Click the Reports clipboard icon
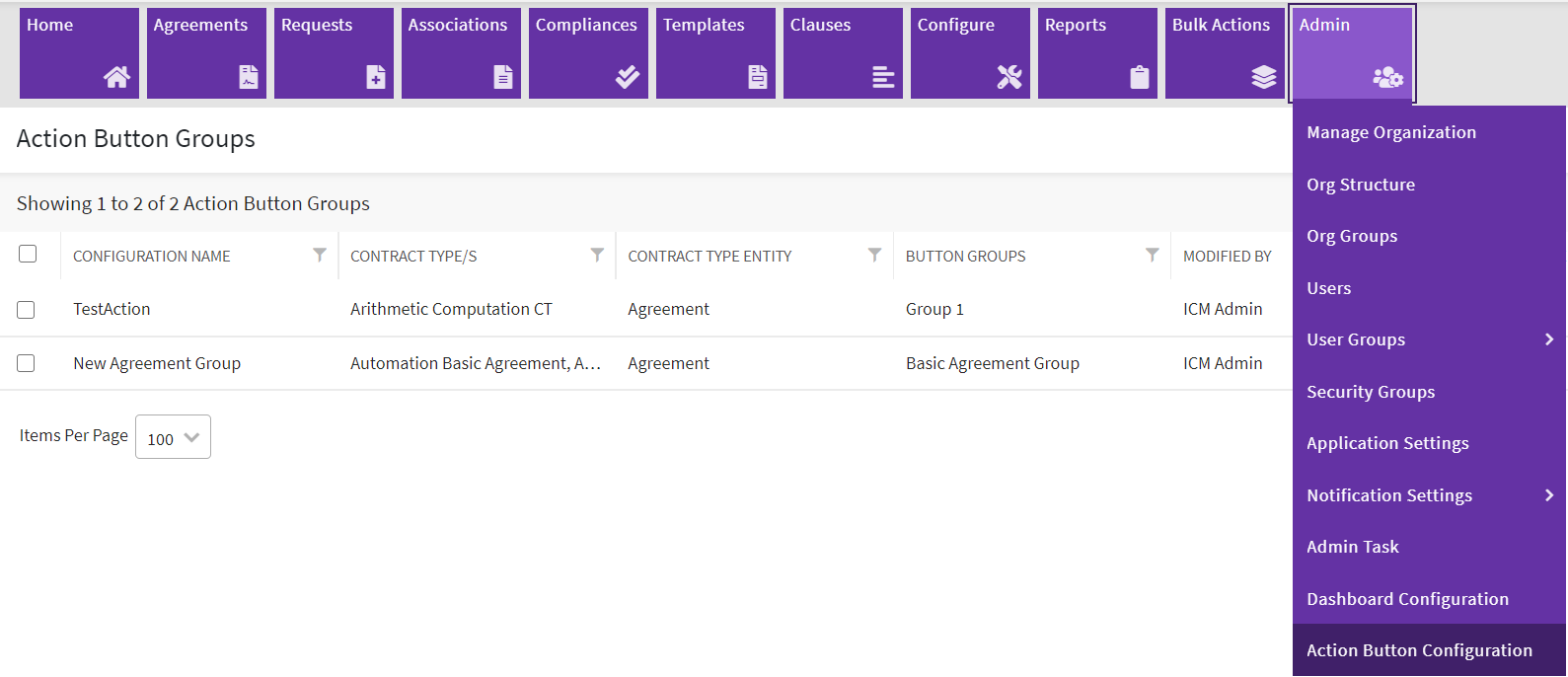Image resolution: width=1568 pixels, height=677 pixels. click(x=1139, y=77)
